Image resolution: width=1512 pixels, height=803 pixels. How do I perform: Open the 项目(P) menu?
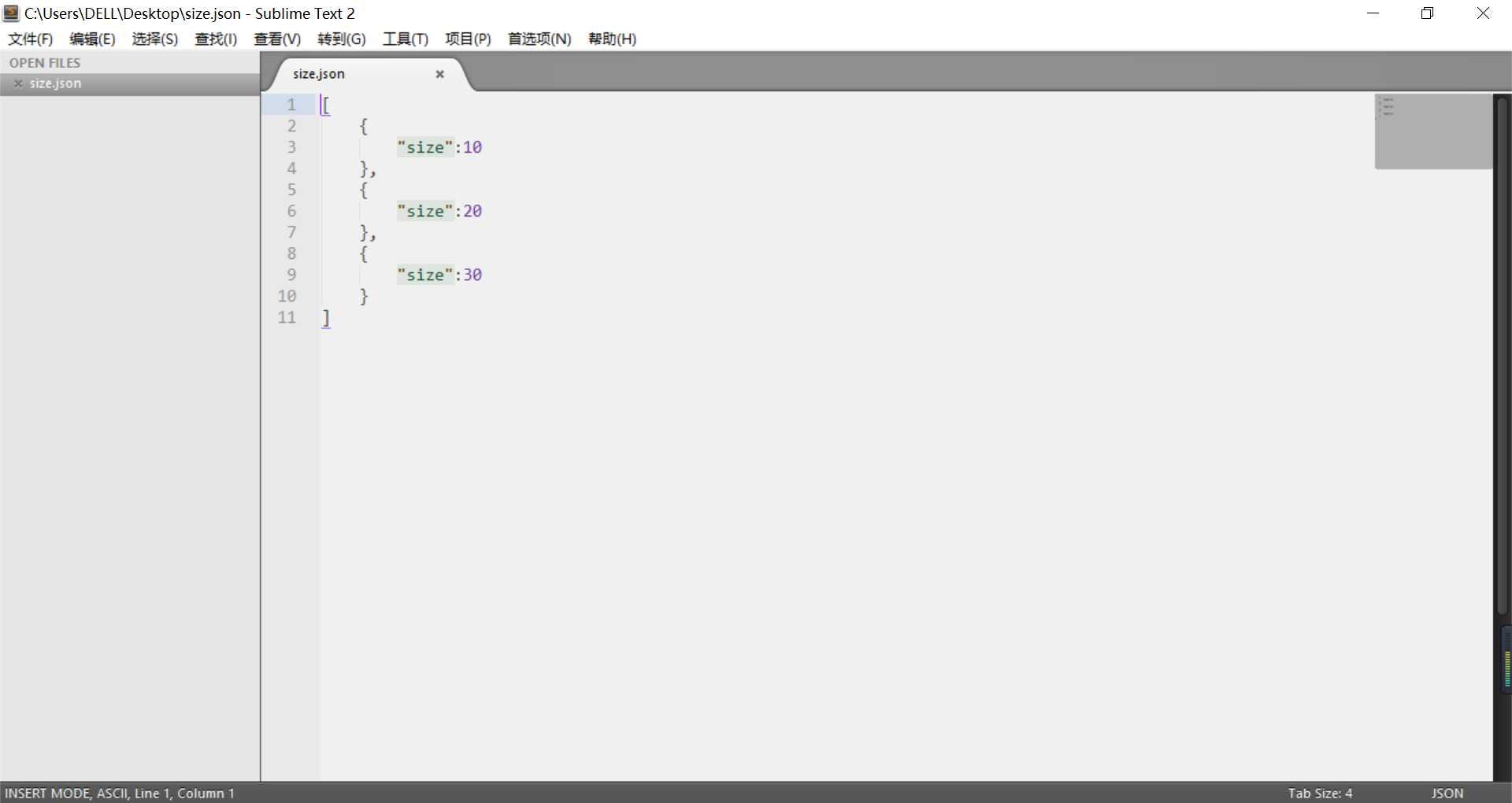point(468,39)
